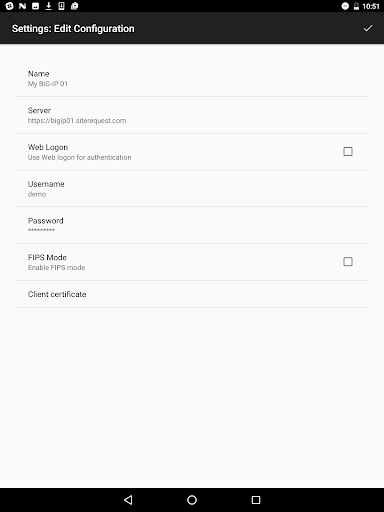Tap the download icon in the status bar
This screenshot has height=512, width=384.
48,6
